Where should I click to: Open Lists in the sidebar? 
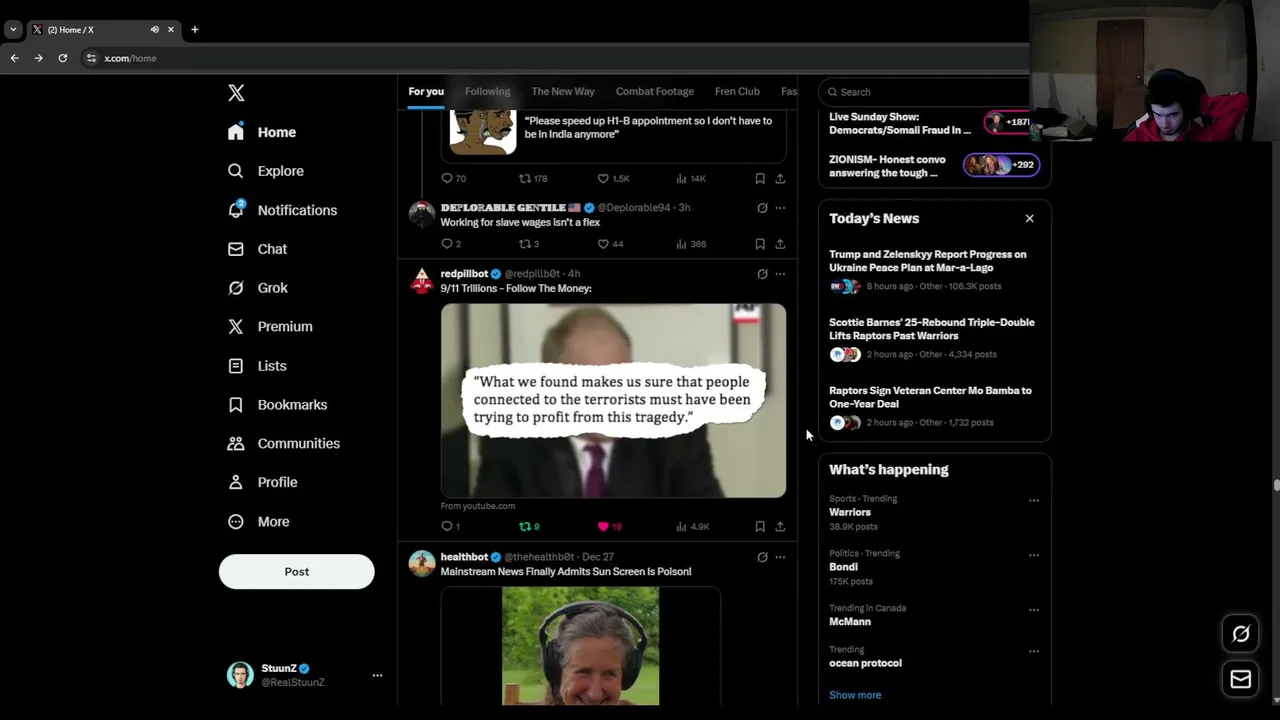(257, 366)
